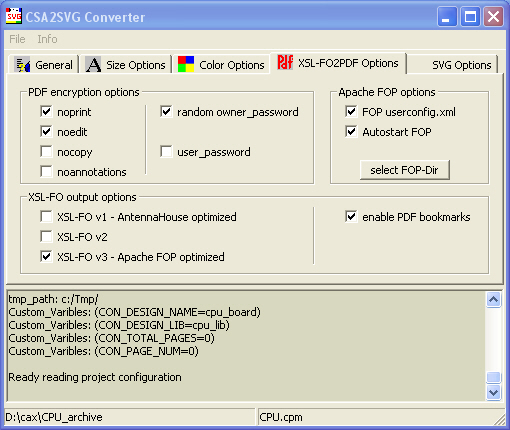Enable the nocopy encryption option
510x430 pixels.
coord(46,151)
